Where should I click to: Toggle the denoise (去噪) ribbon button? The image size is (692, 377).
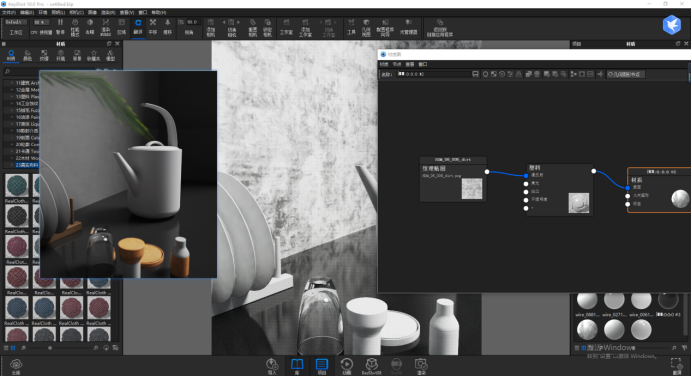(90, 26)
